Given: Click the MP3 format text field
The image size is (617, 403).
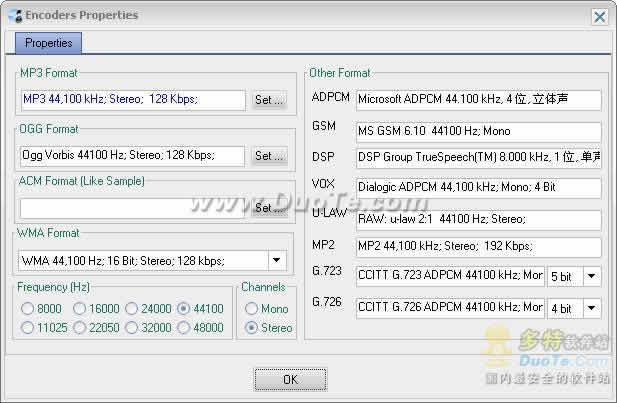Looking at the screenshot, I should (133, 100).
